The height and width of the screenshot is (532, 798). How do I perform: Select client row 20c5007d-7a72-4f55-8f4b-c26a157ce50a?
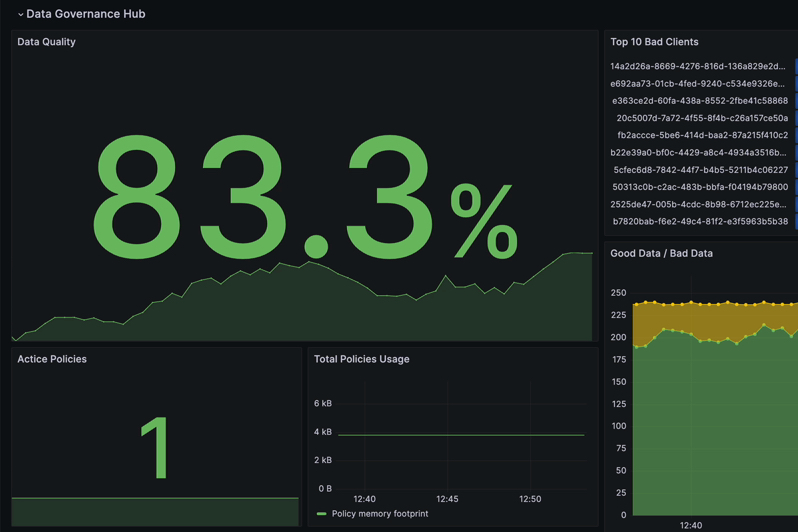[702, 118]
